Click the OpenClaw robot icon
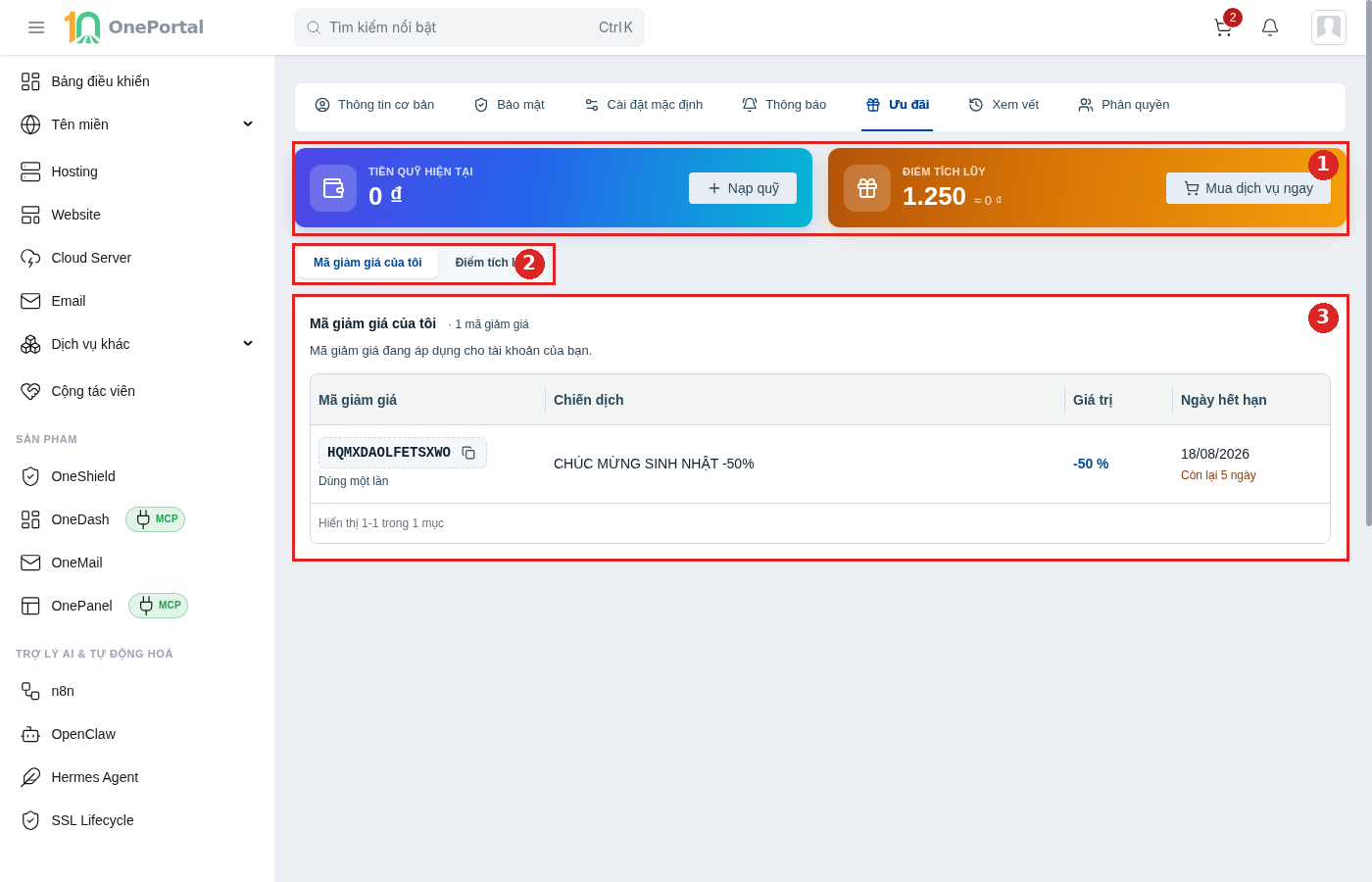The image size is (1372, 882). (x=30, y=734)
